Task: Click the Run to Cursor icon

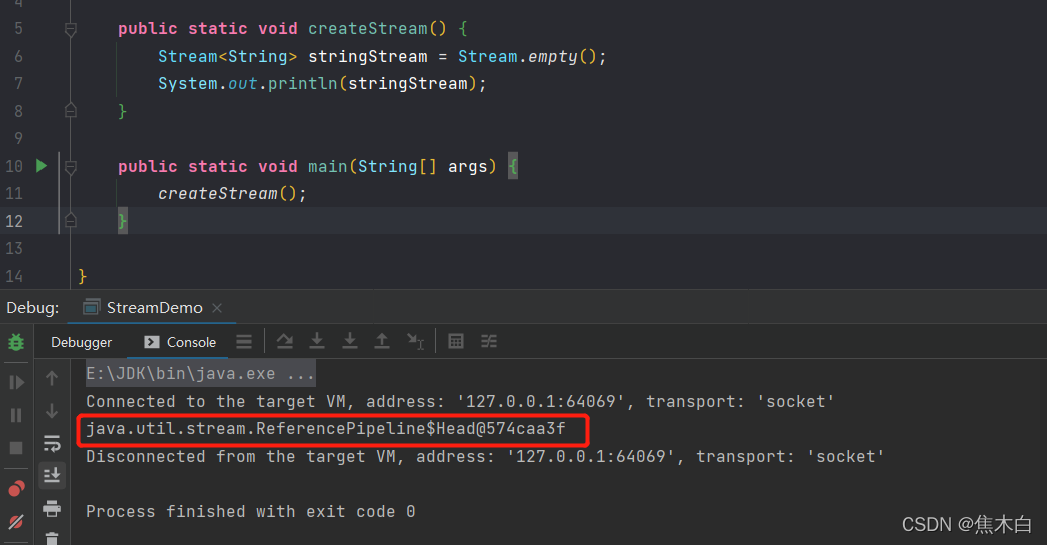Action: coord(415,342)
